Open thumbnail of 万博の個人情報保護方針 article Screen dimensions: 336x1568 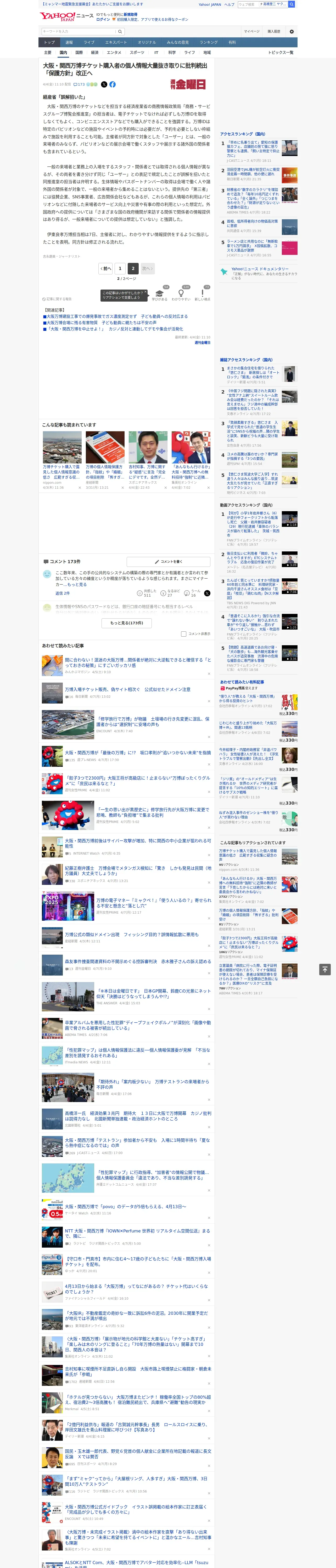(105, 447)
